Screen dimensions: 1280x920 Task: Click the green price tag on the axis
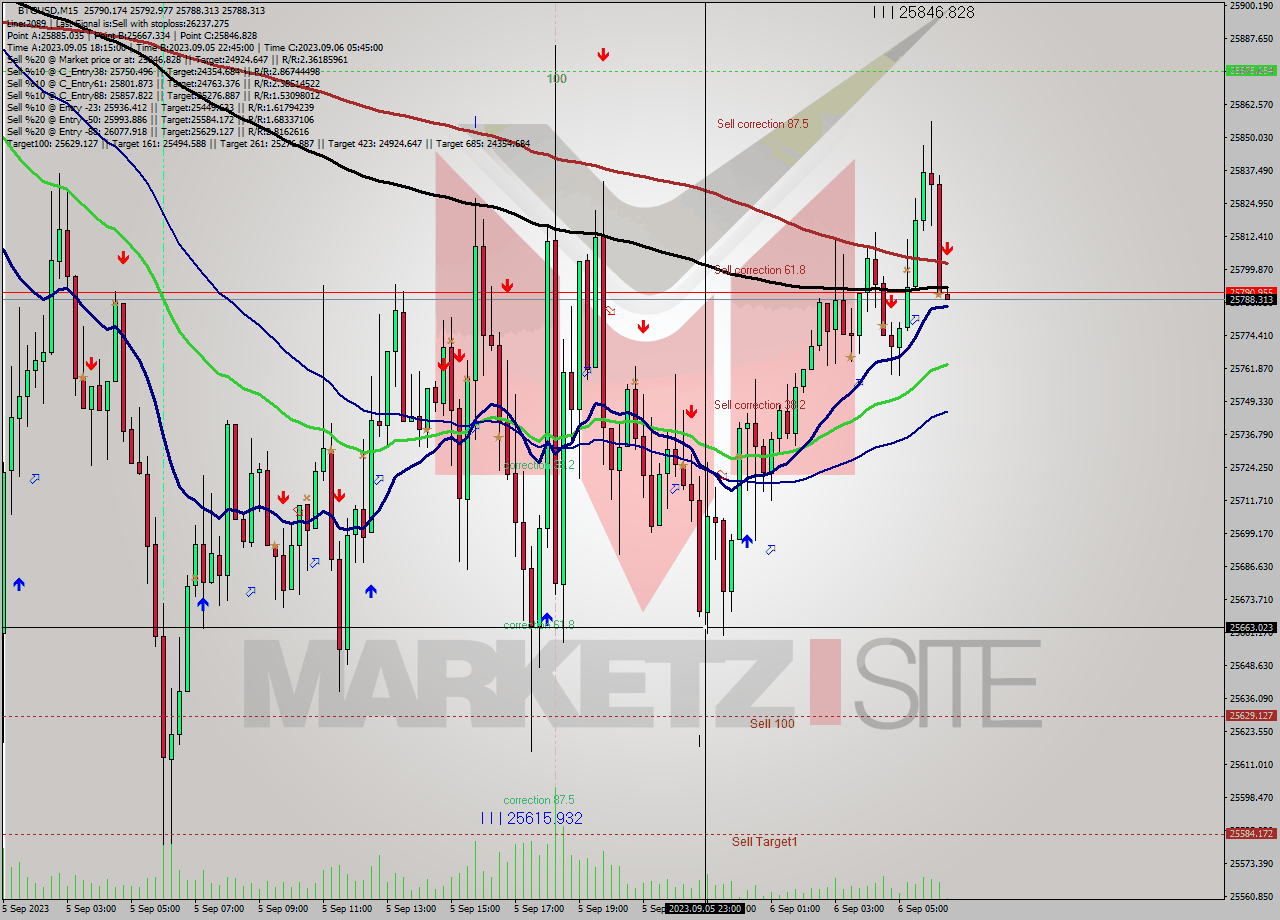[1251, 71]
